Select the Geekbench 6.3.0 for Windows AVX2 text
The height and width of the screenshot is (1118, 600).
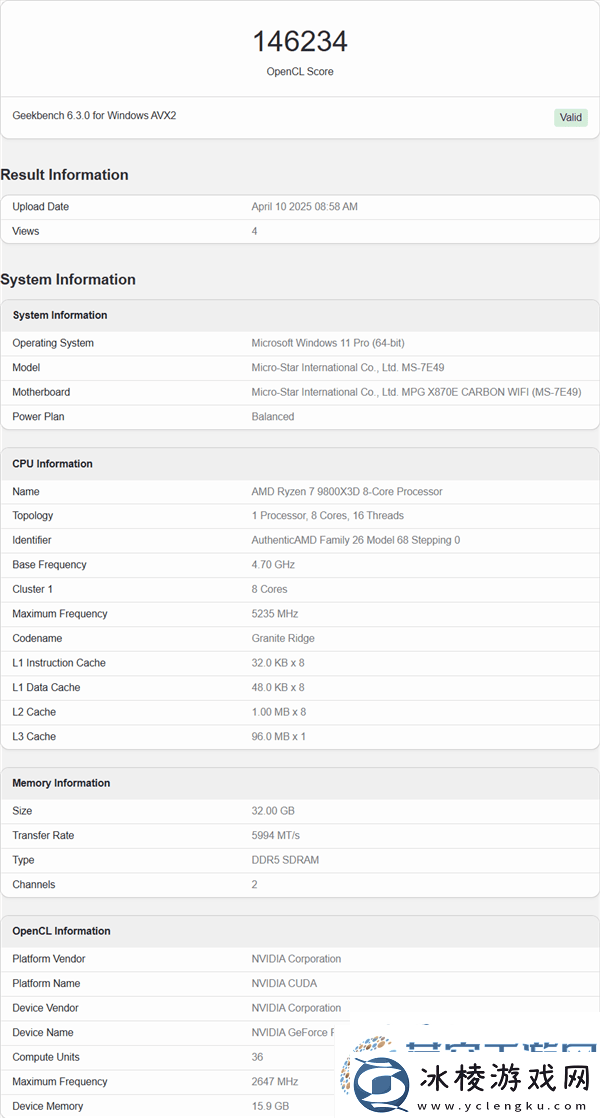coord(94,115)
